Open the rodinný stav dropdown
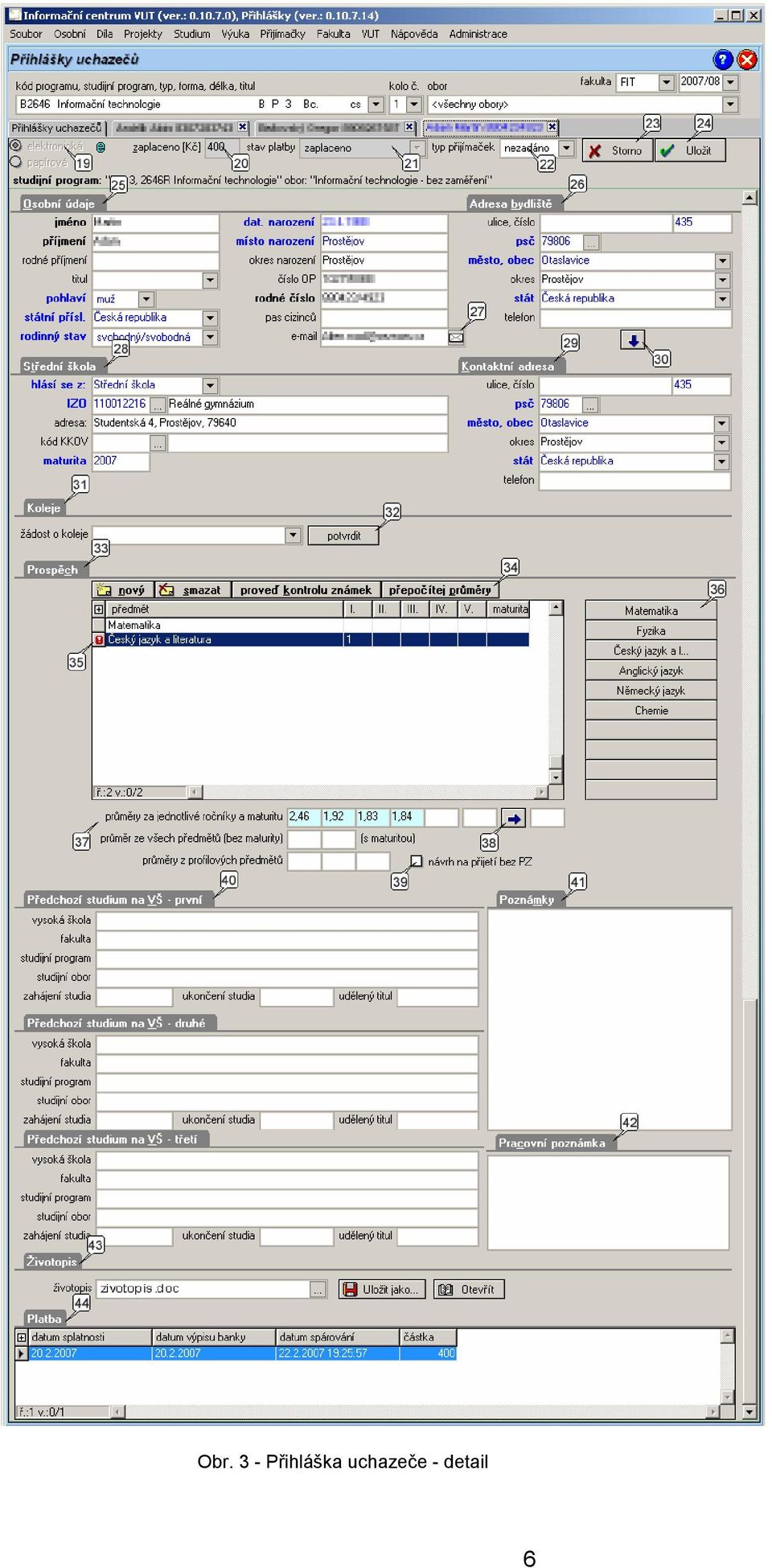The image size is (772, 1568). click(x=210, y=338)
